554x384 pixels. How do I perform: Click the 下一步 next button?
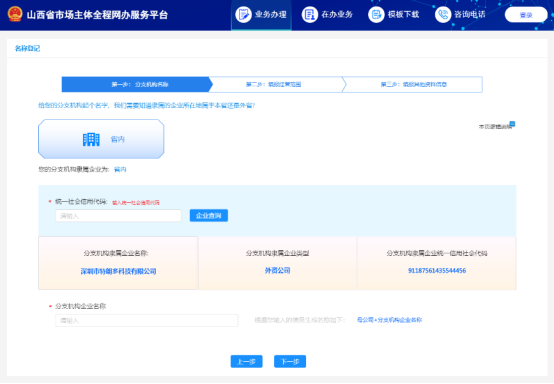click(x=290, y=361)
